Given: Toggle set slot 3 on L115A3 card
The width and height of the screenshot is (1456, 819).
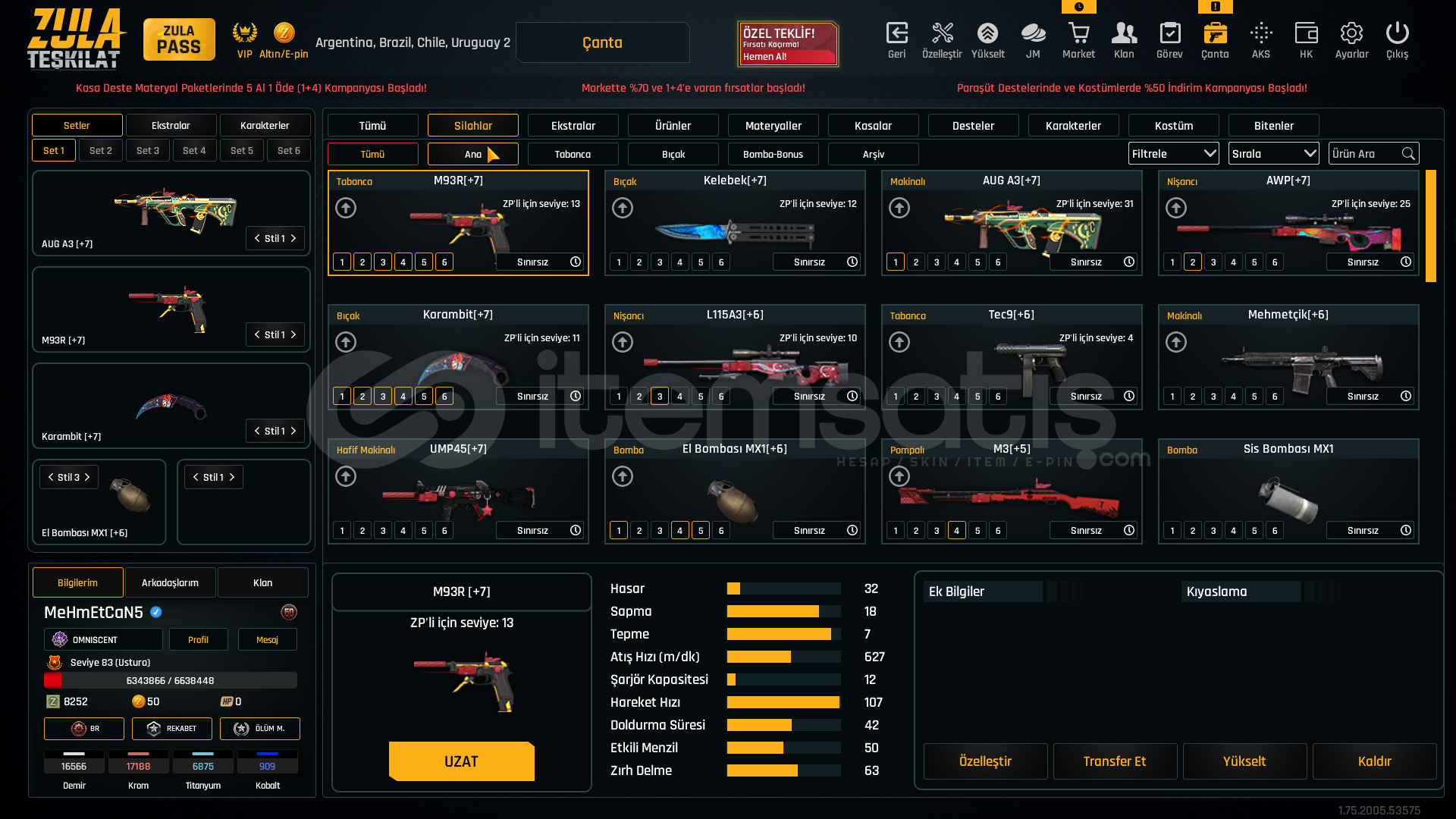Looking at the screenshot, I should point(660,397).
